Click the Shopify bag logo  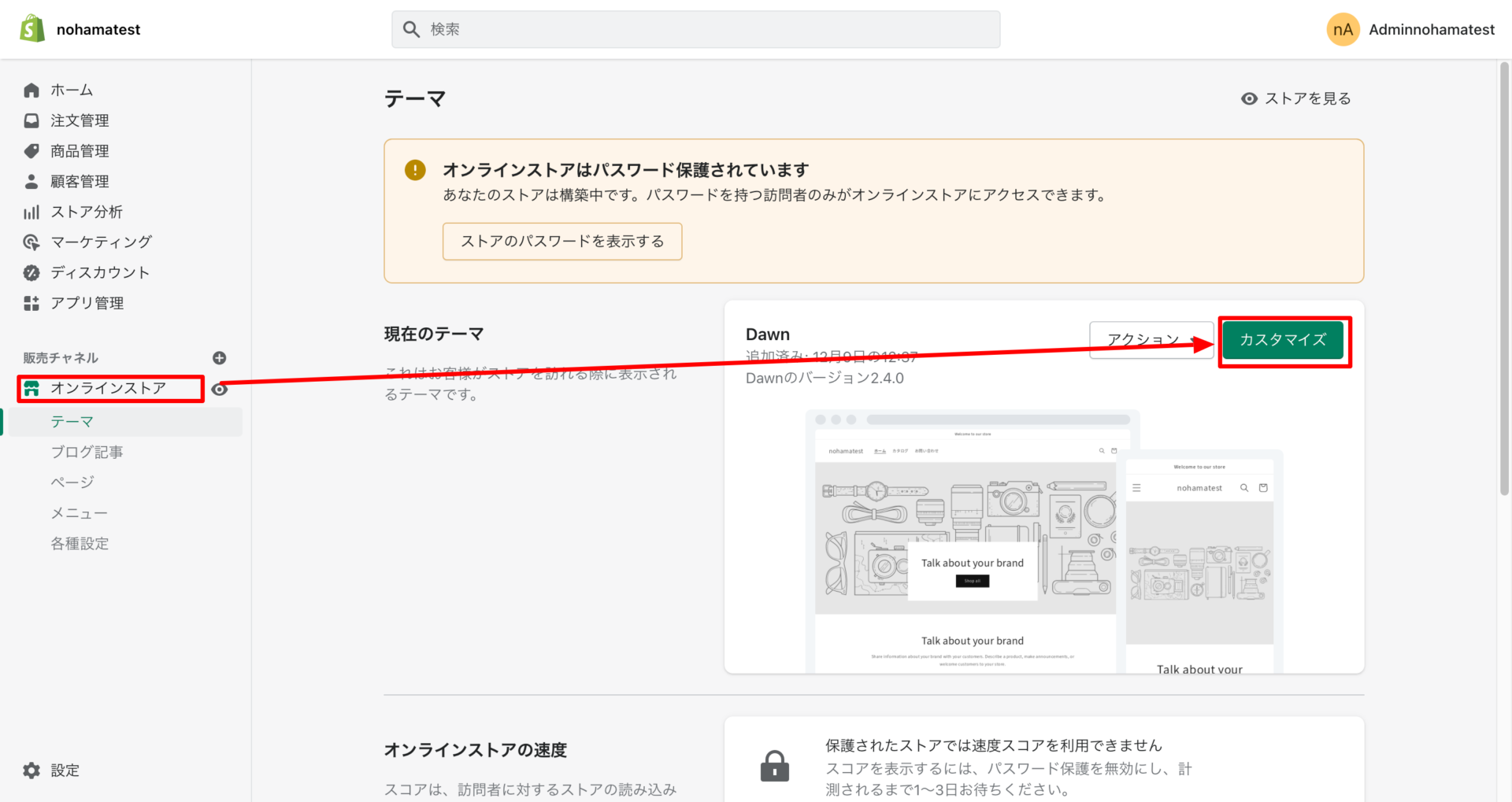tap(32, 29)
